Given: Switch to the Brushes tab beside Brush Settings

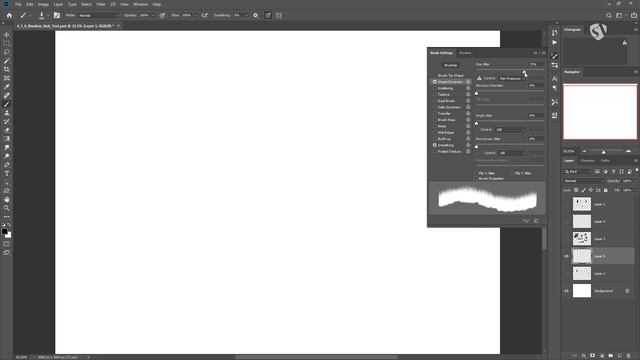Looking at the screenshot, I should (x=465, y=53).
